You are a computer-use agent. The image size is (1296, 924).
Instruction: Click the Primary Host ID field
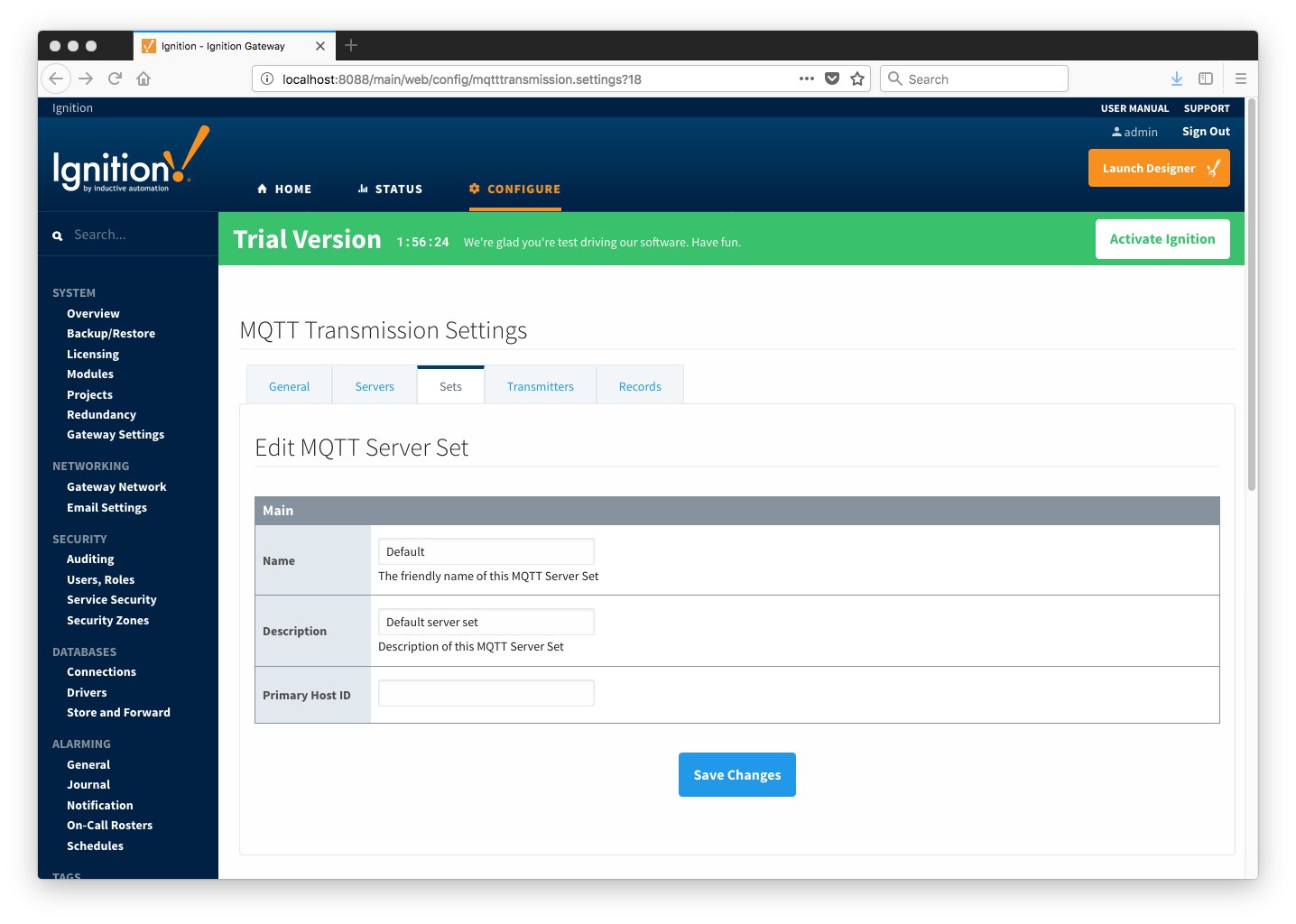[x=486, y=693]
